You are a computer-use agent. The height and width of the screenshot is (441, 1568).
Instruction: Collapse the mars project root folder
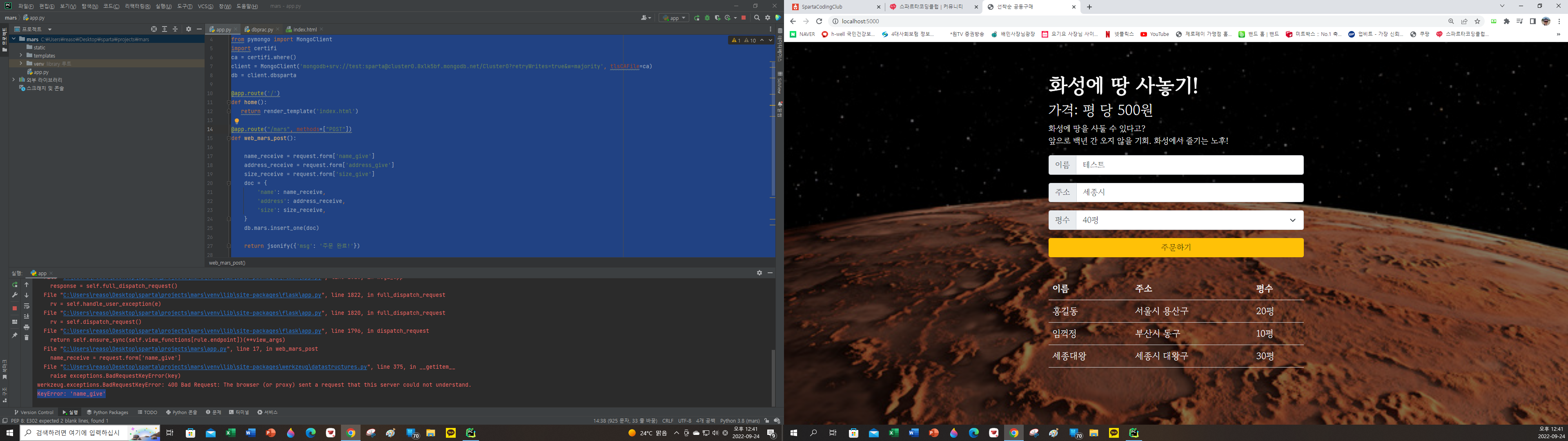[13, 39]
